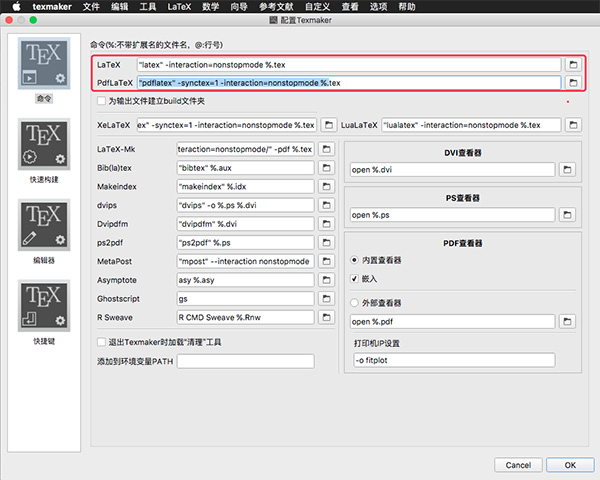Open the 快速构建 (Quick Build) settings icon
The height and width of the screenshot is (480, 600).
(44, 144)
